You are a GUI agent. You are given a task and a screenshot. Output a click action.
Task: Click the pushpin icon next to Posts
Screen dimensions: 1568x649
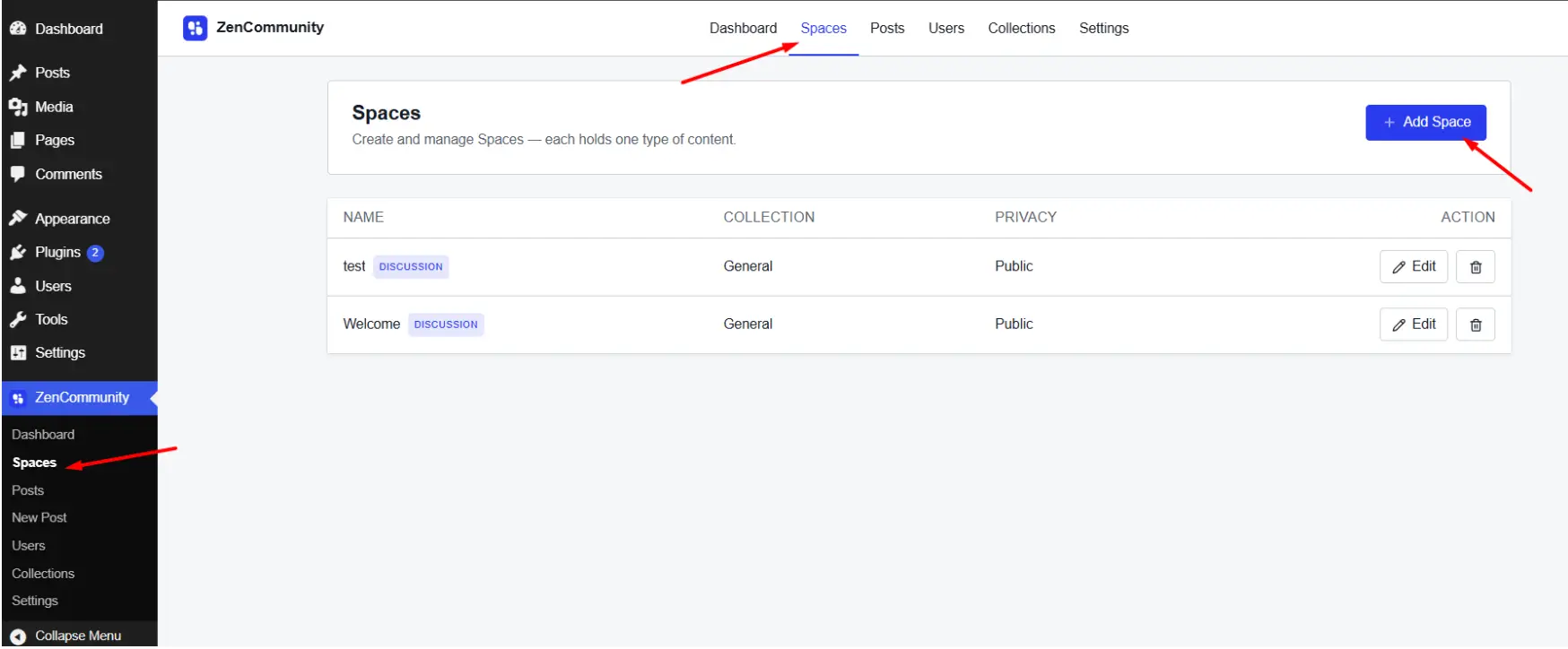click(x=18, y=73)
